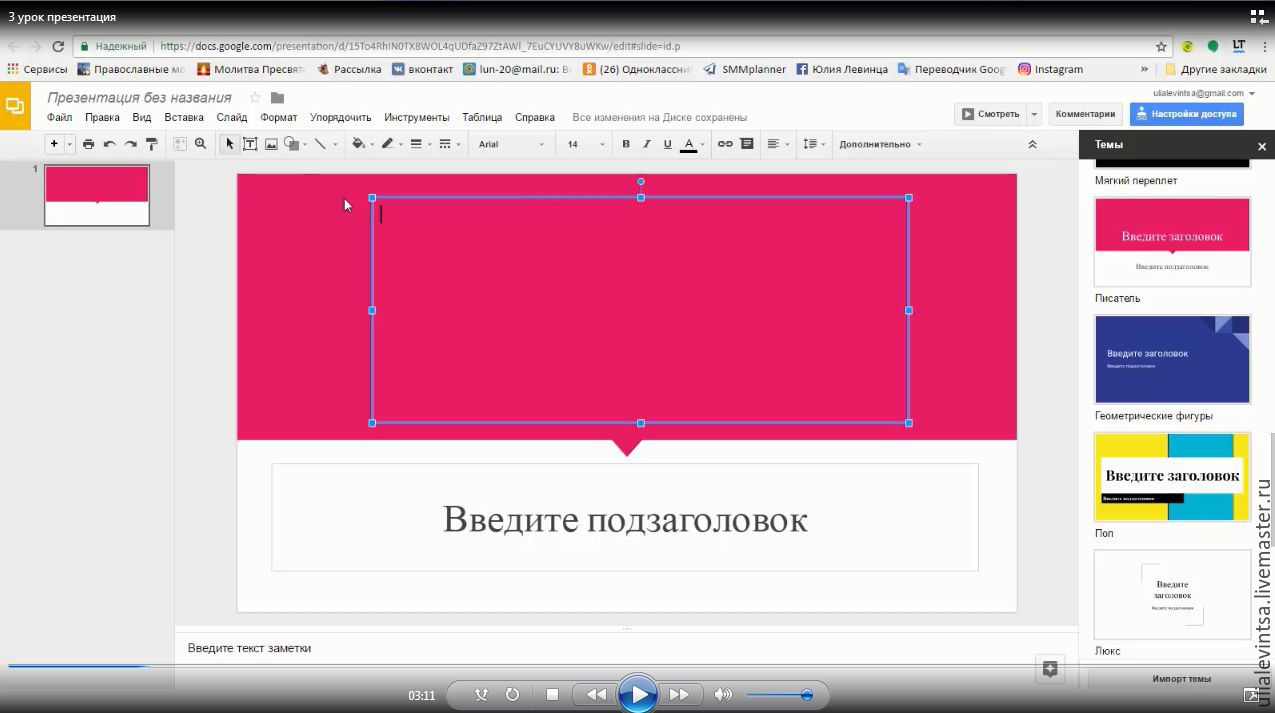This screenshot has height=713, width=1275.
Task: Activate the paint format roller tool
Action: pyautogui.click(x=152, y=144)
